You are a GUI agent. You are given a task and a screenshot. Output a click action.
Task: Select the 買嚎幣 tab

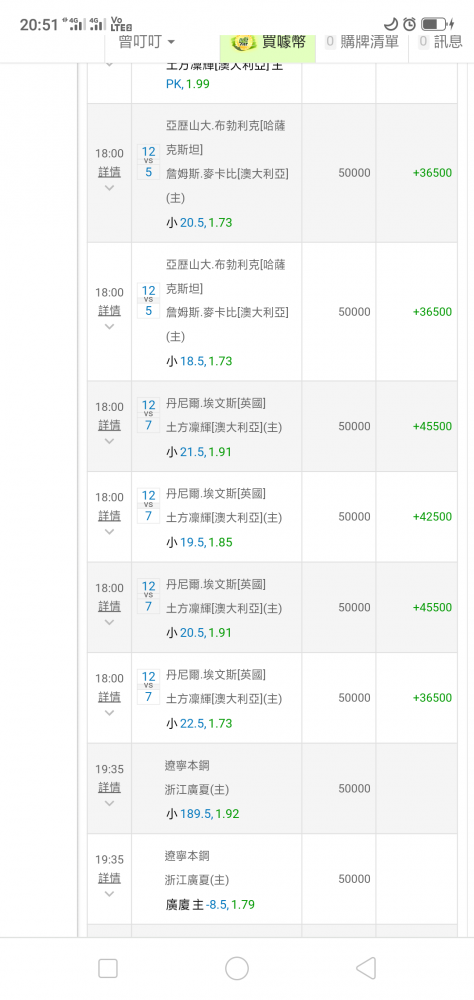tap(268, 43)
